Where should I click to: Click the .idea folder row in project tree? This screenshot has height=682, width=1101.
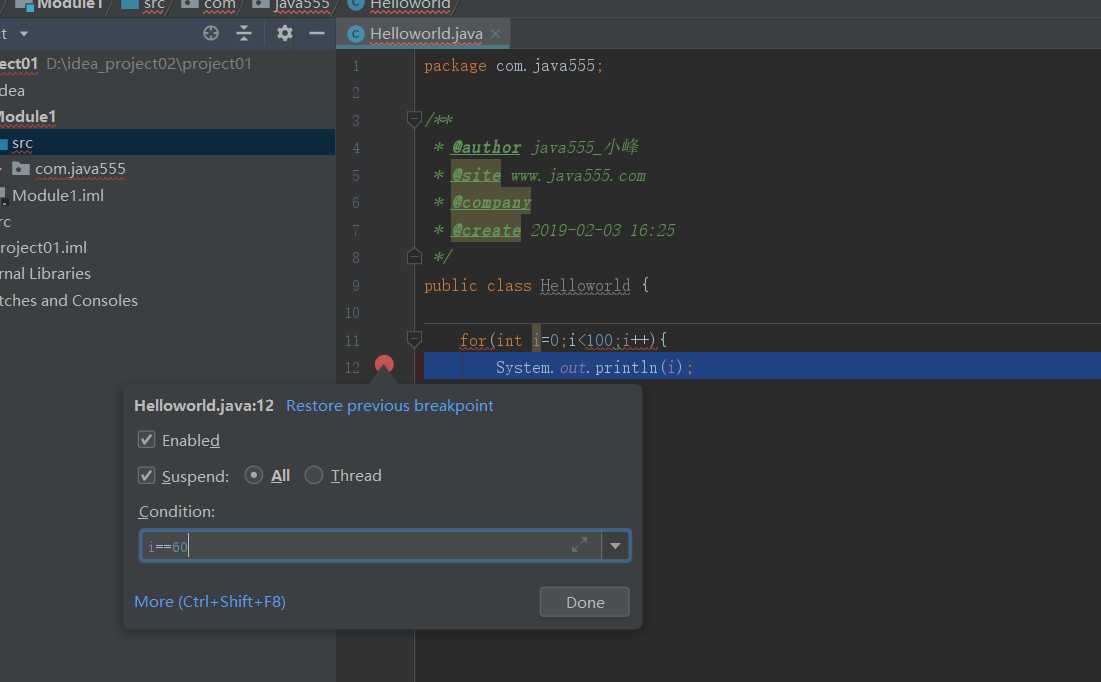pyautogui.click(x=13, y=91)
